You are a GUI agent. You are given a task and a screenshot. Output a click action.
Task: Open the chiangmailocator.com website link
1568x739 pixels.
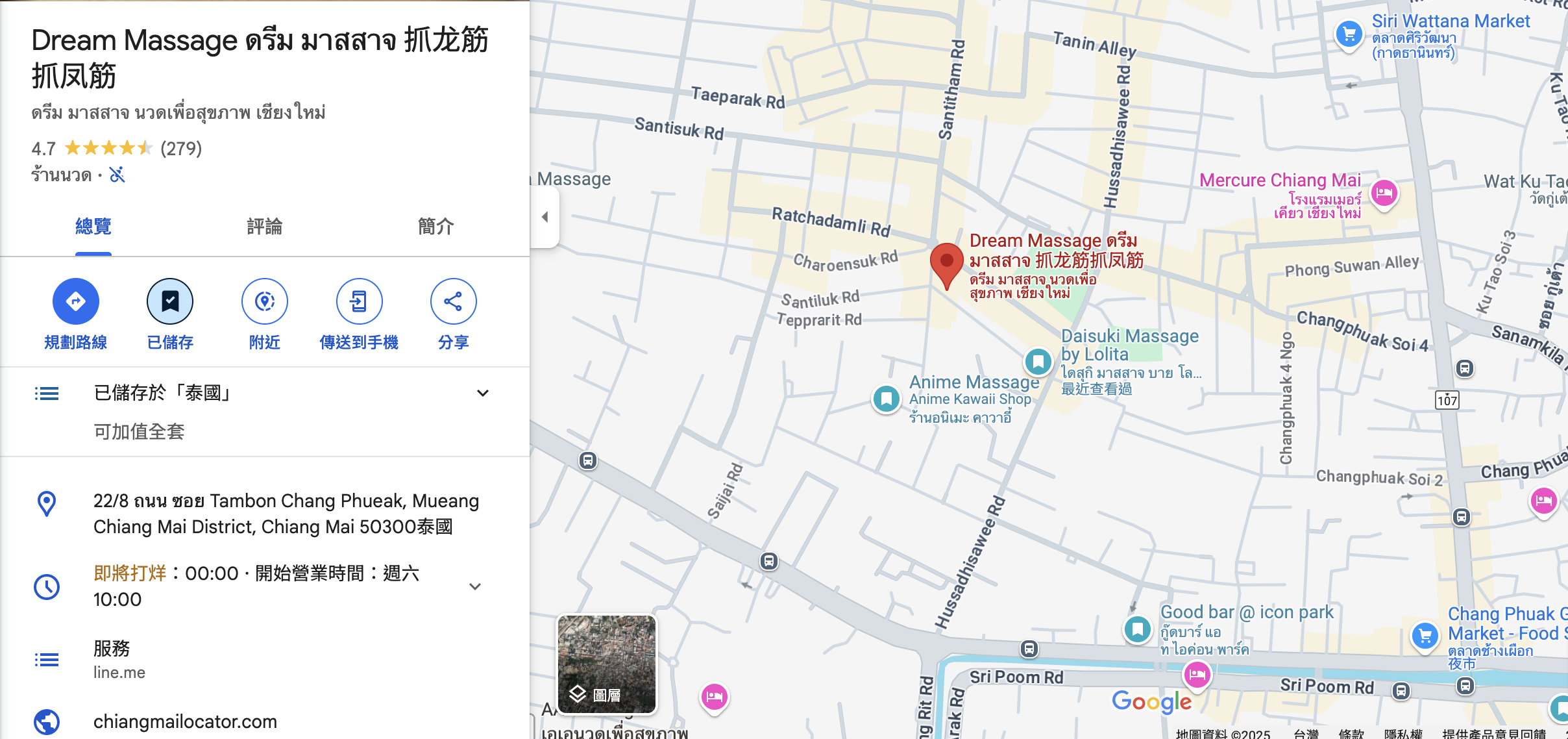[185, 721]
